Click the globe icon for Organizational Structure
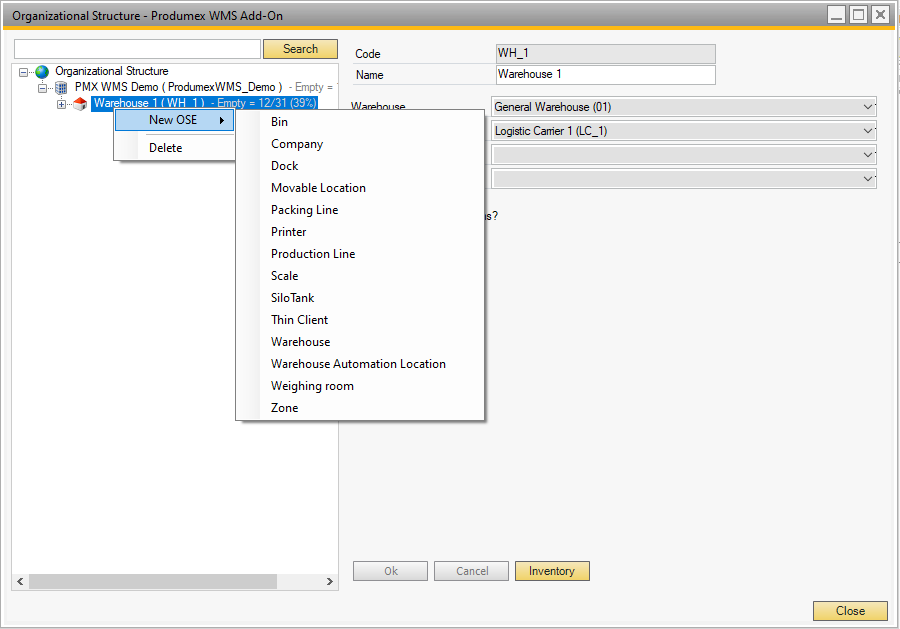900x629 pixels. point(42,72)
